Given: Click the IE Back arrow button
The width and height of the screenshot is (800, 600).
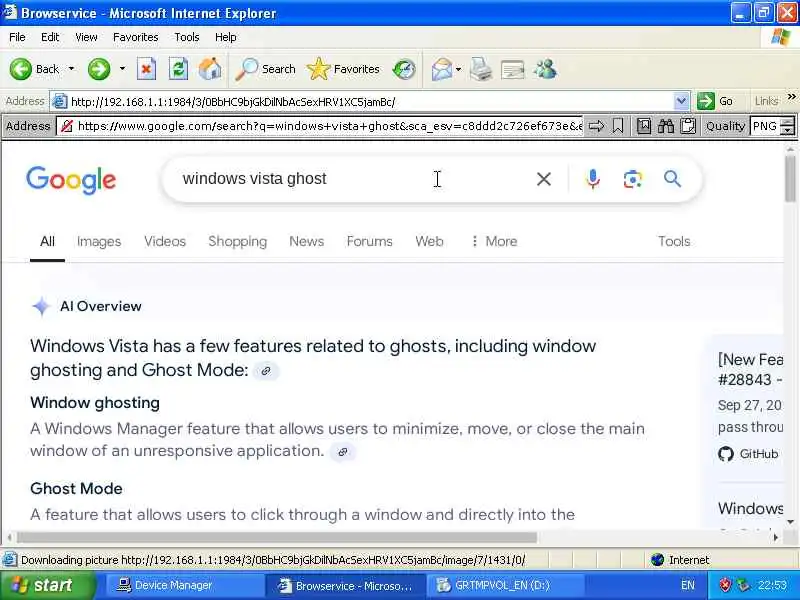Looking at the screenshot, I should point(21,69).
